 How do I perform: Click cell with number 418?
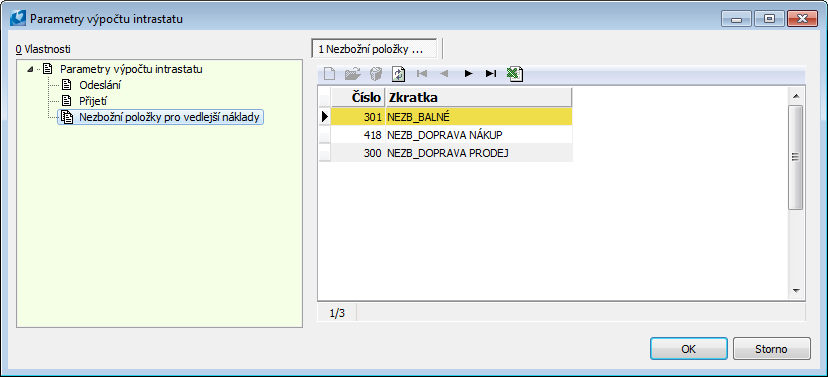coord(358,135)
